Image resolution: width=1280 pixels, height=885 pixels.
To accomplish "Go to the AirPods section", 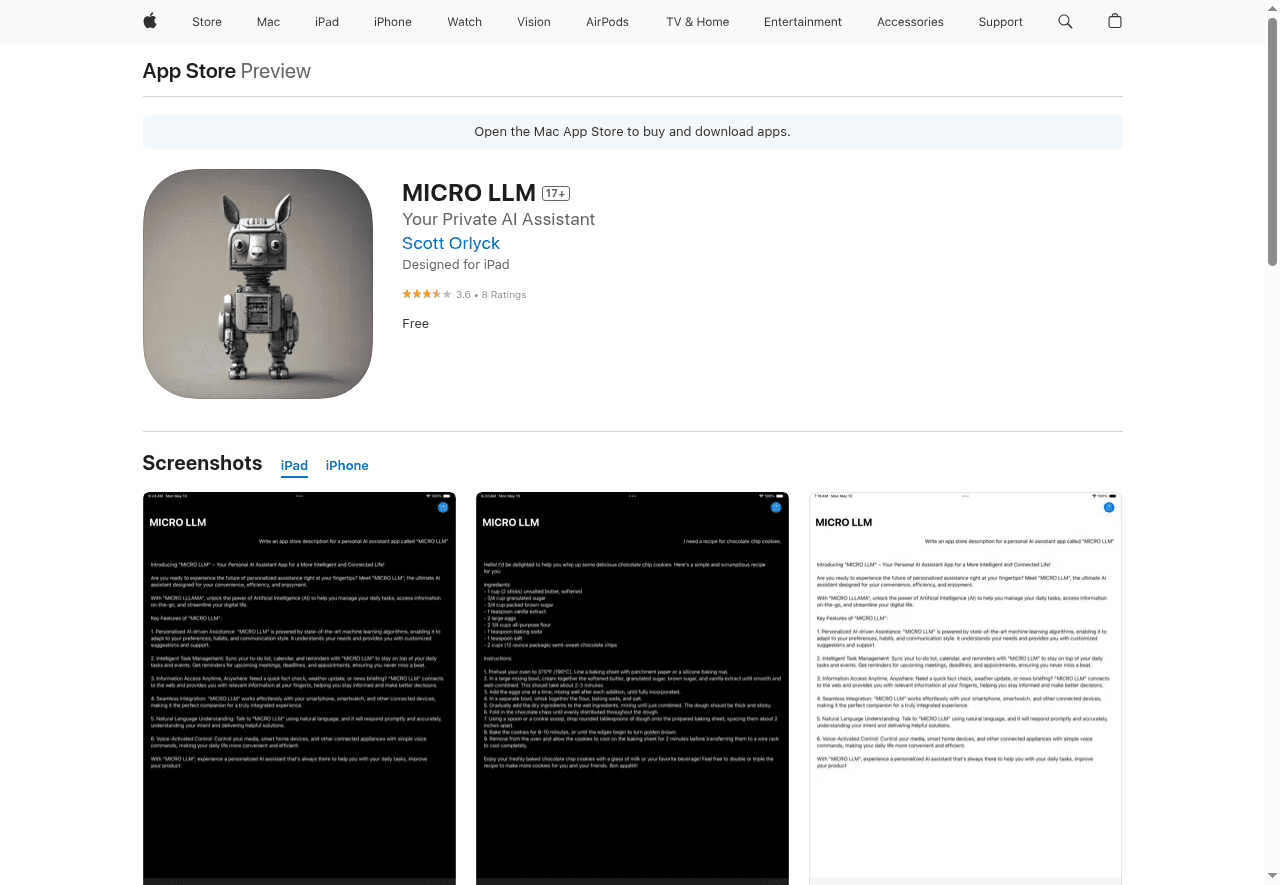I will click(607, 22).
